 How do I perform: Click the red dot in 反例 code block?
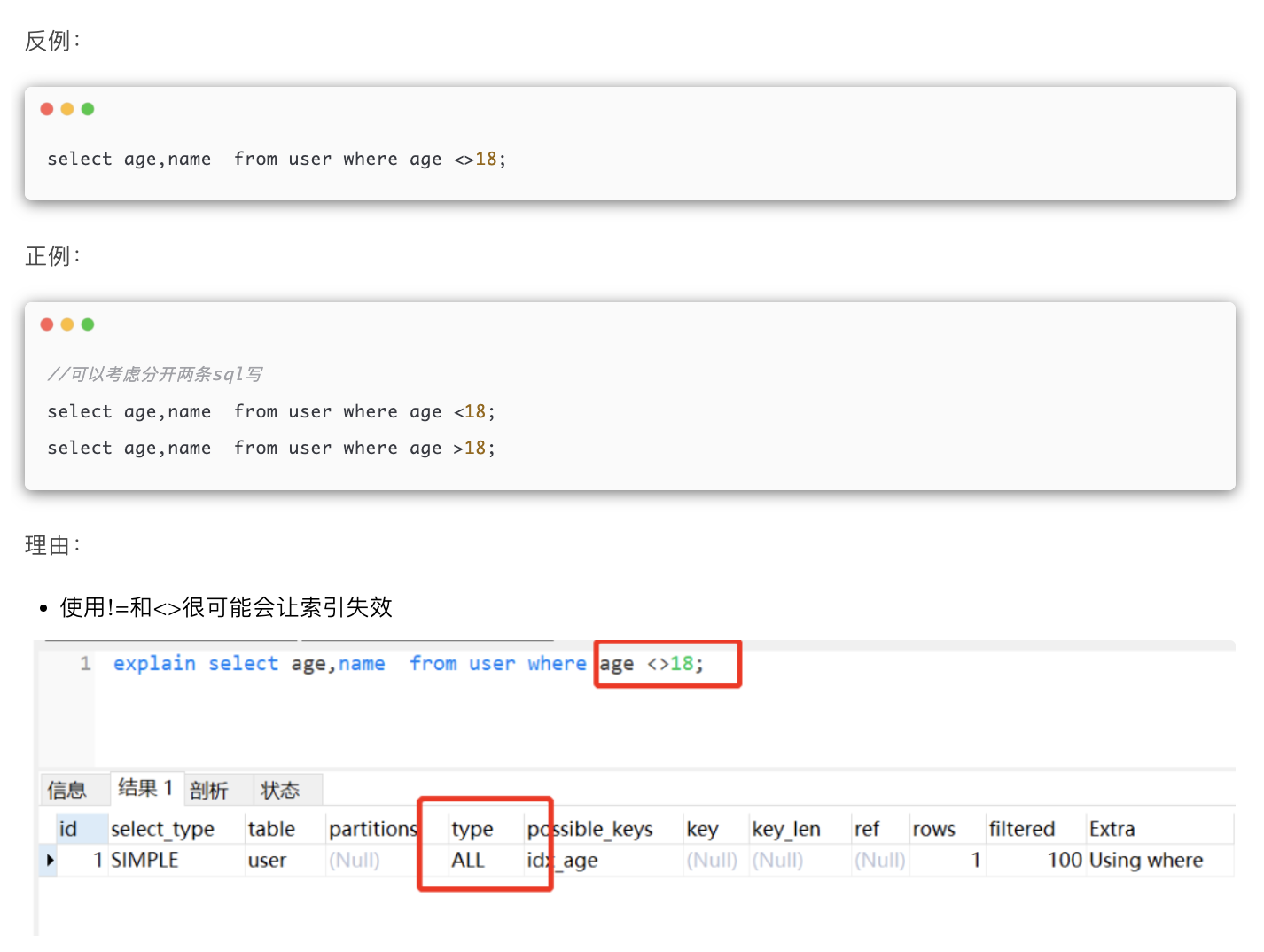[x=47, y=109]
